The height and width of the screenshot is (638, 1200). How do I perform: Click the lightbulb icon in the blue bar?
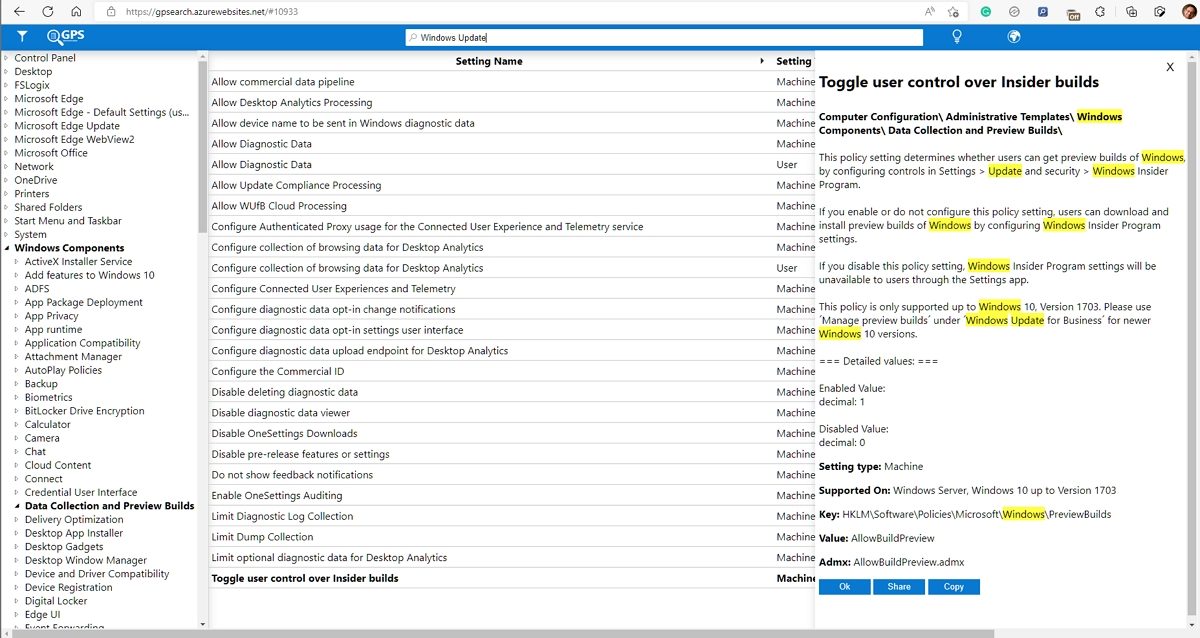point(956,37)
